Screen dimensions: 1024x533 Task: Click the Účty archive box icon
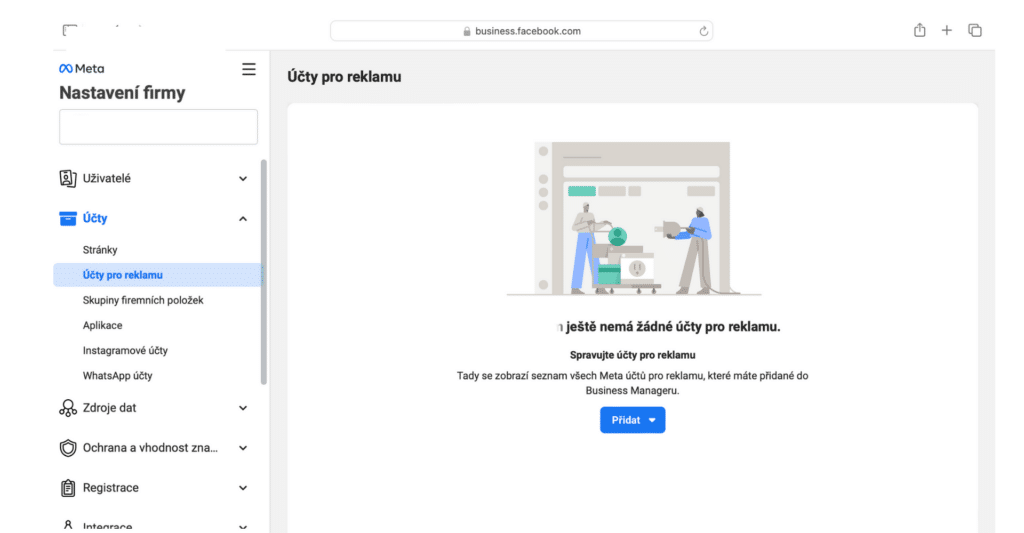(68, 218)
